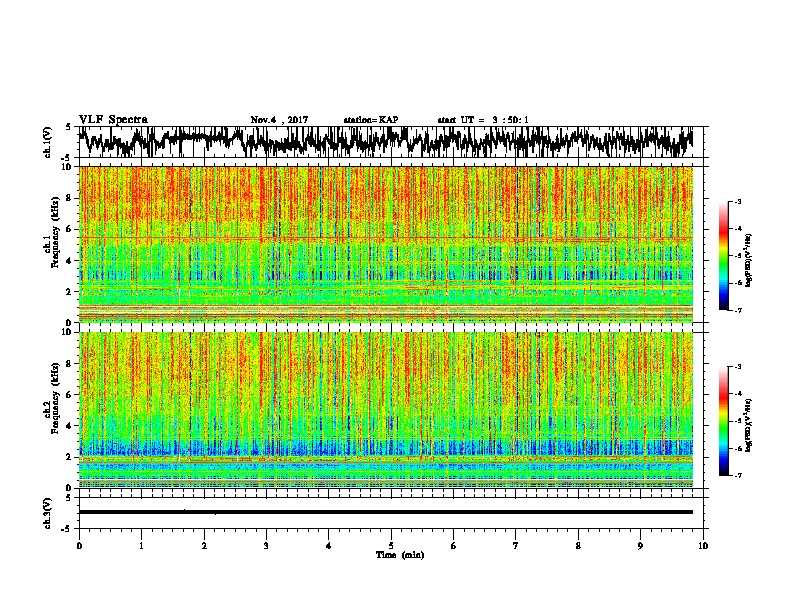Click the ch.2 frequency tick label '2'
792x612 pixels.
(70, 457)
